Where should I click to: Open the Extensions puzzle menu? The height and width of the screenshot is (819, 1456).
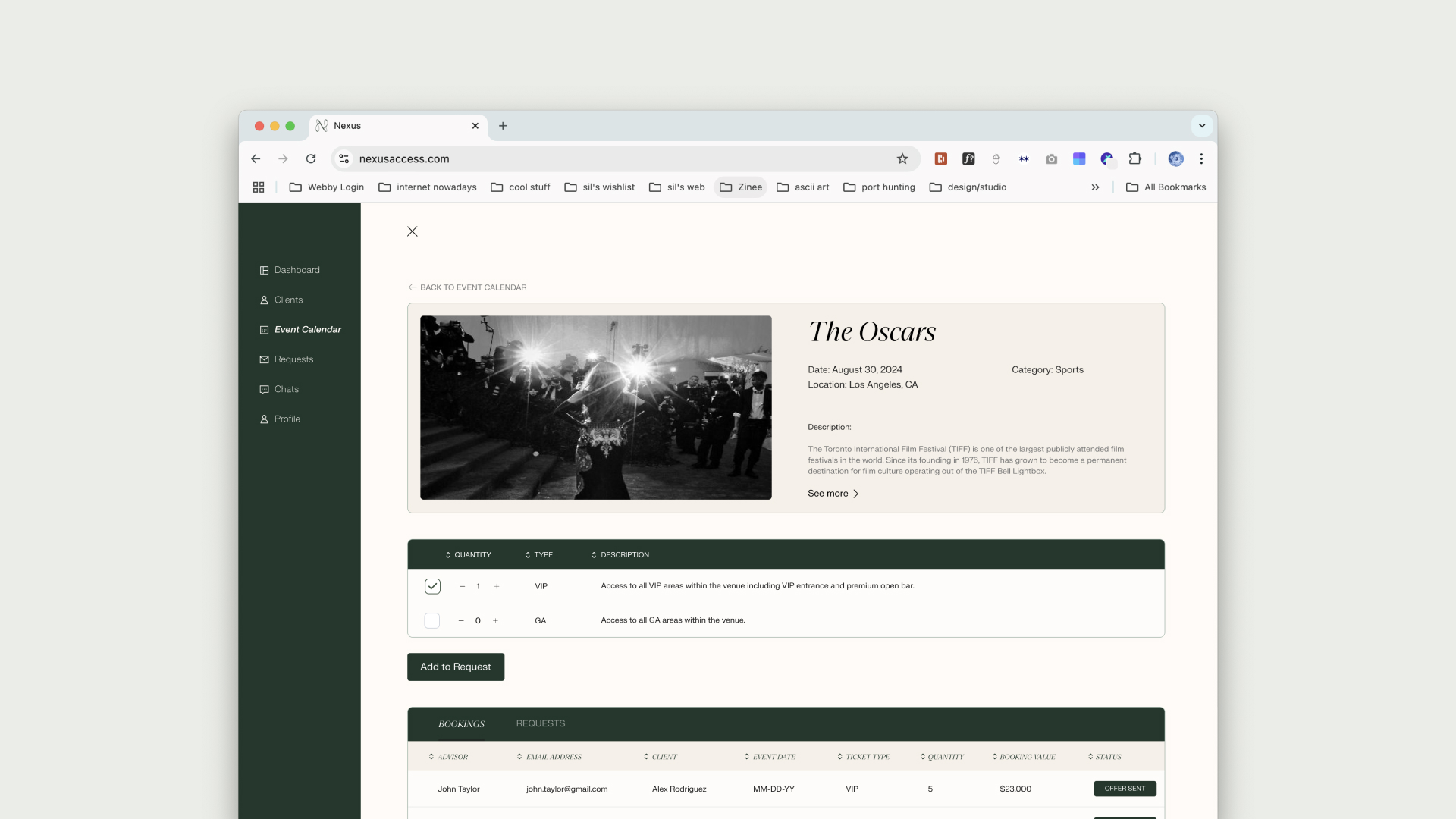click(1135, 158)
